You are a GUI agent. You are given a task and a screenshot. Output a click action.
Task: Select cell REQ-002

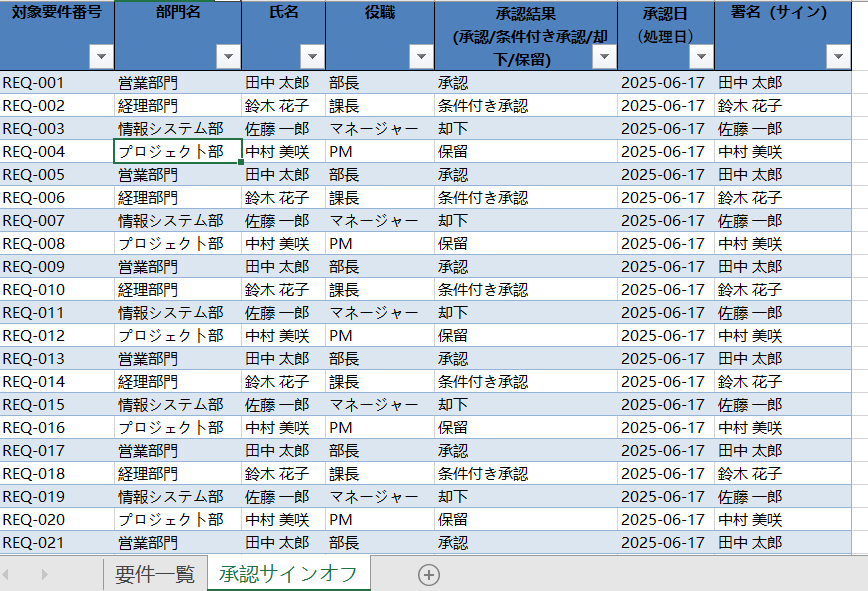pyautogui.click(x=57, y=106)
